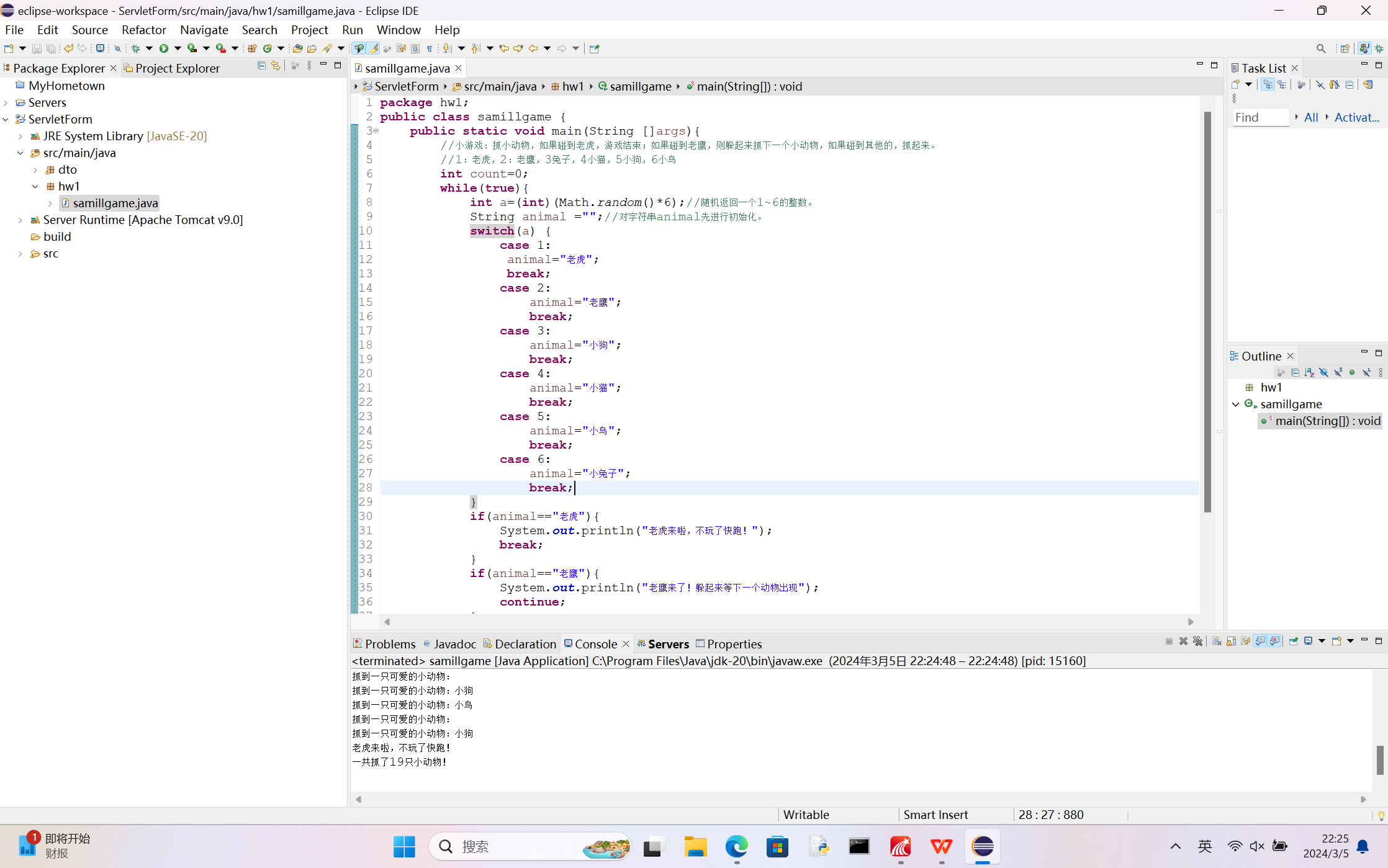Expand the dto package node

(35, 169)
